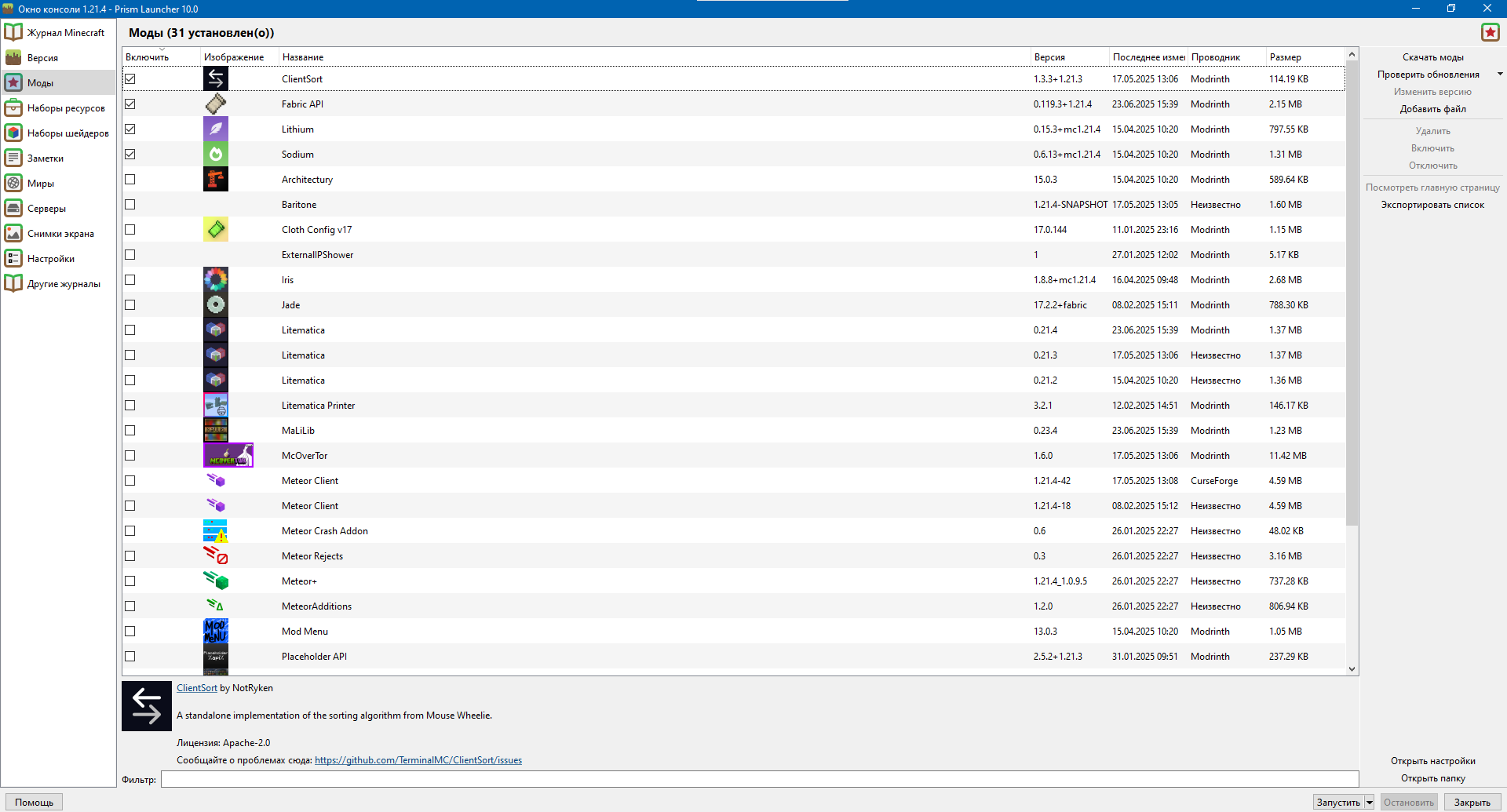Screen dimensions: 1507x812
Task: Click the Jade mod icon
Action: pos(216,304)
